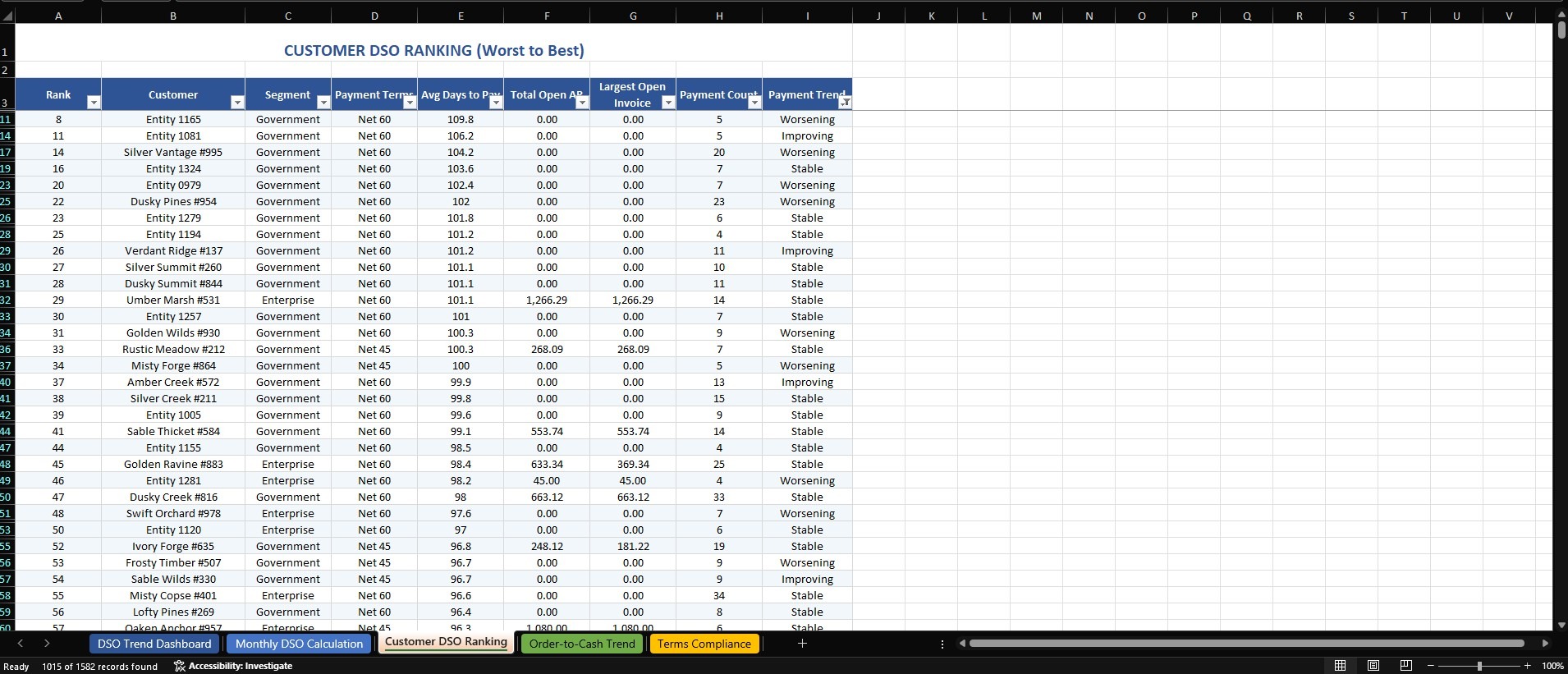Open the Payment Count filter dropdown
The image size is (1568, 674).
(754, 103)
